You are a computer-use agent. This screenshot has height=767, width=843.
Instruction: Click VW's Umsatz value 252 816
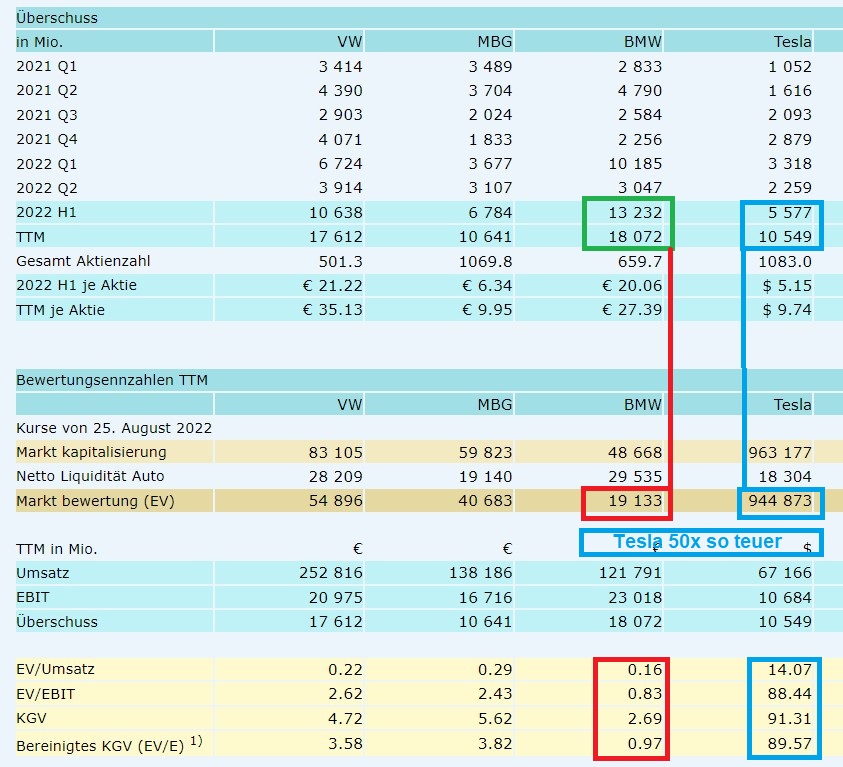pyautogui.click(x=331, y=573)
